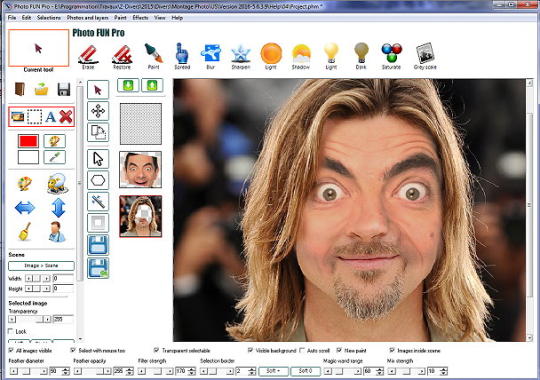Open the Help menu
The width and height of the screenshot is (540, 380).
pos(177,18)
